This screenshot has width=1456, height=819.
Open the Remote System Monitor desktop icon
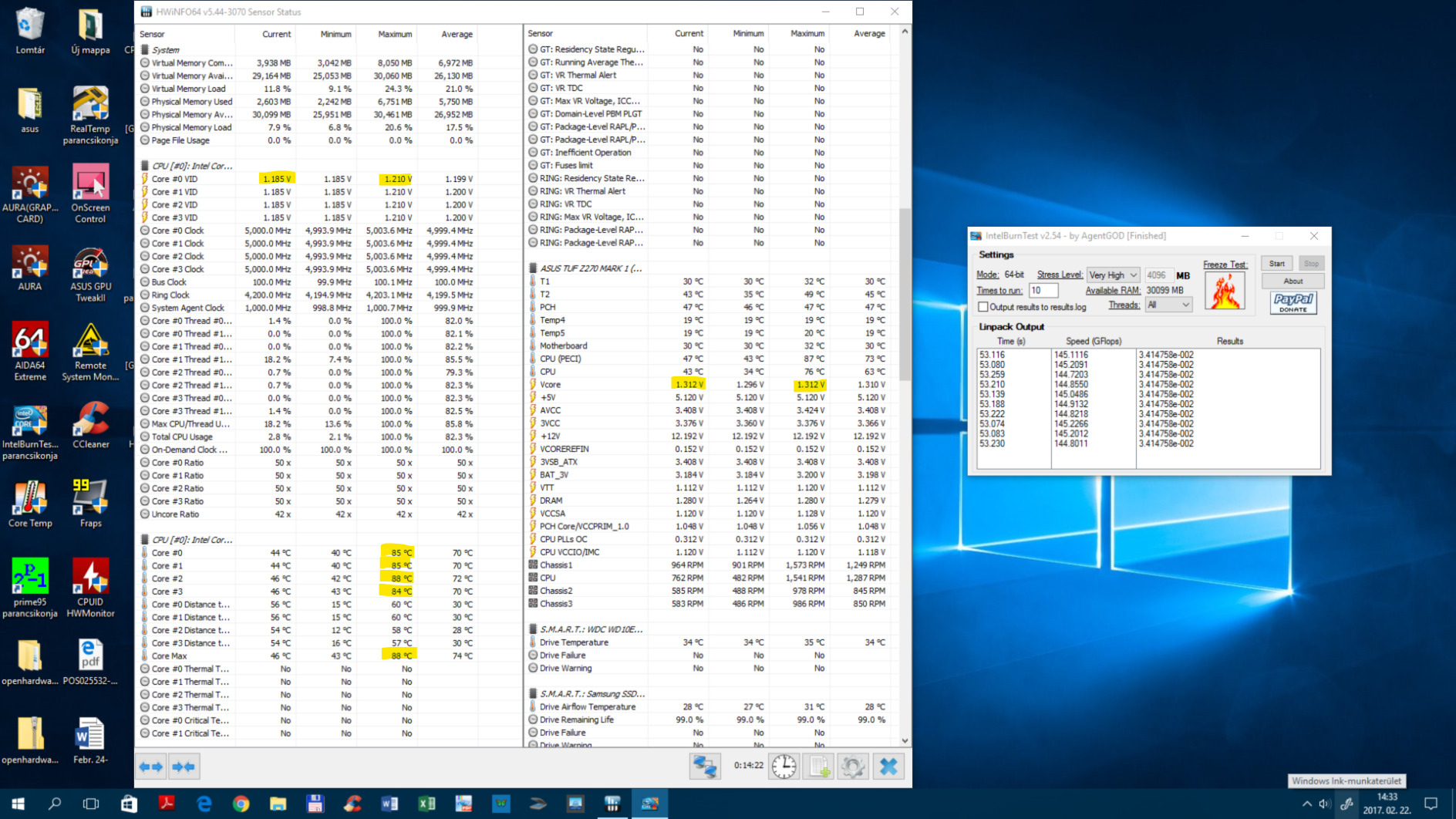90,352
